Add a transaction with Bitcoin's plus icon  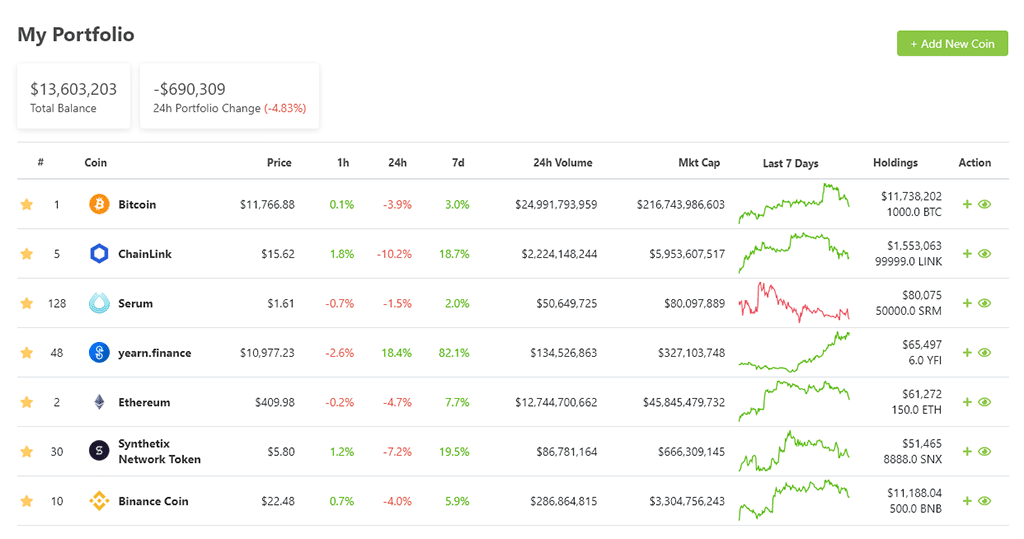tap(967, 204)
